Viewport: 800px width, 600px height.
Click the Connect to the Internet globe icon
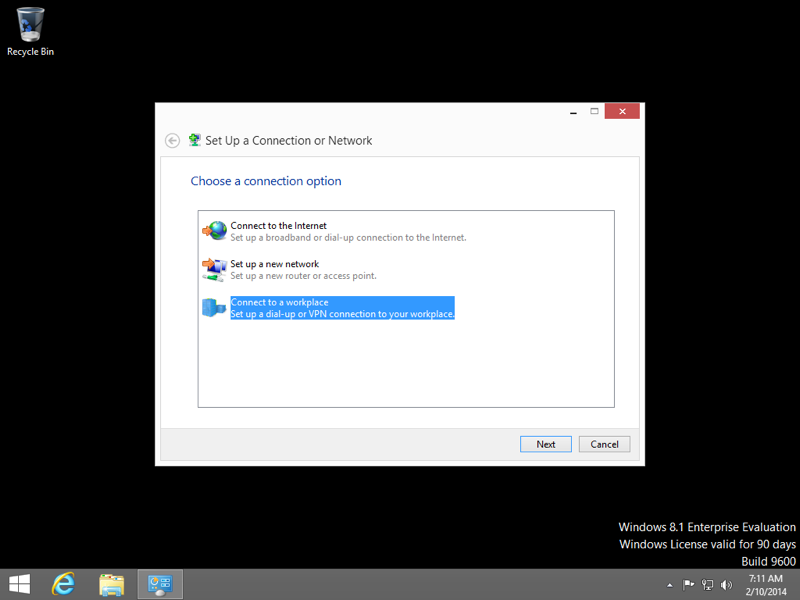point(214,231)
